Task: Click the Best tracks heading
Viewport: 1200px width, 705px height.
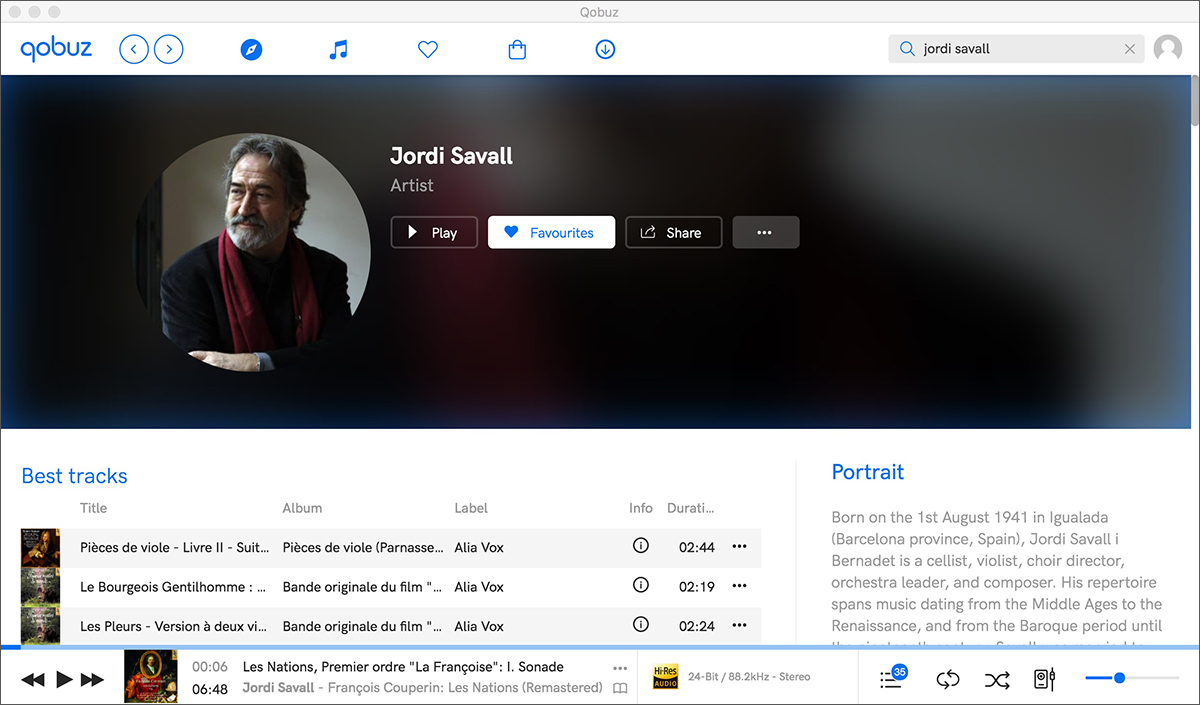Action: [75, 476]
